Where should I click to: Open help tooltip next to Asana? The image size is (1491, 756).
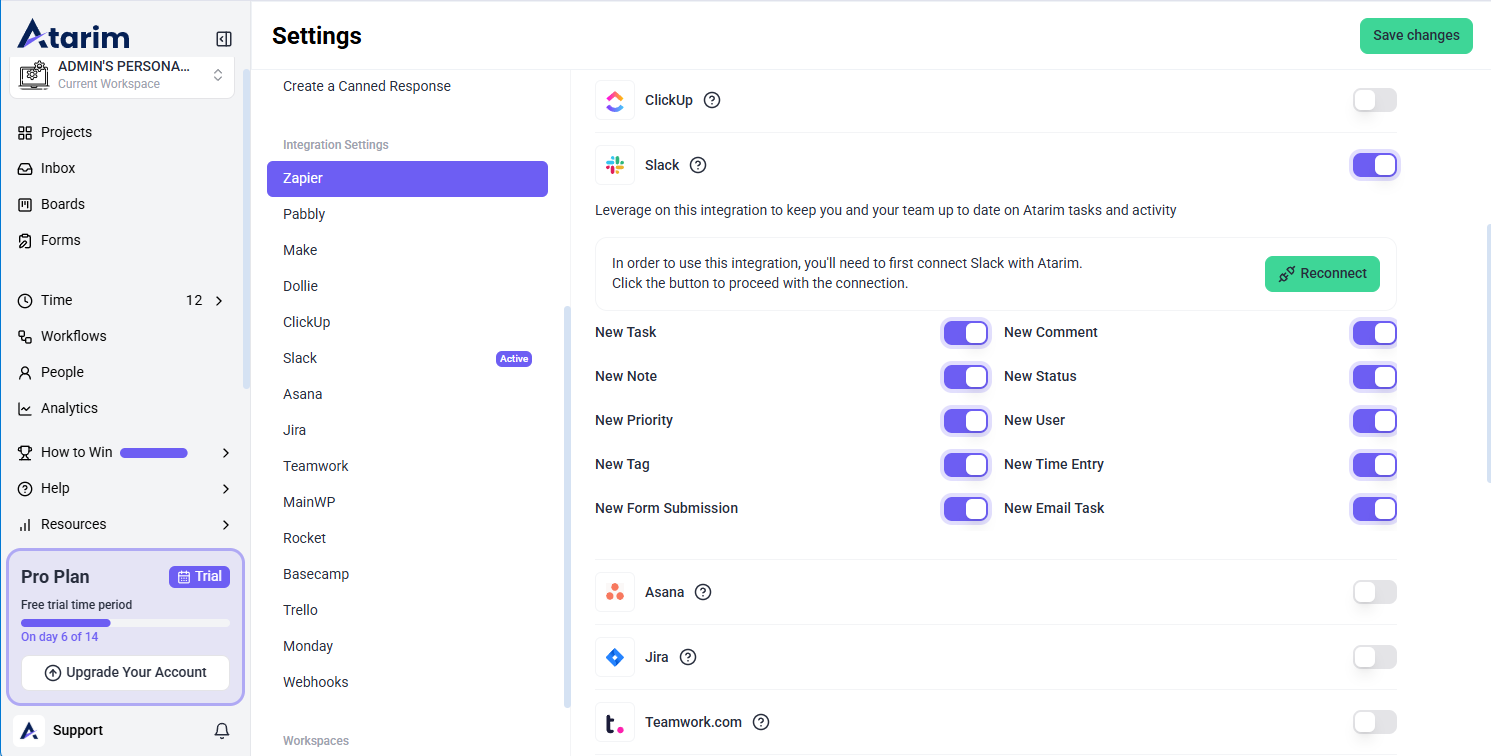(x=703, y=592)
